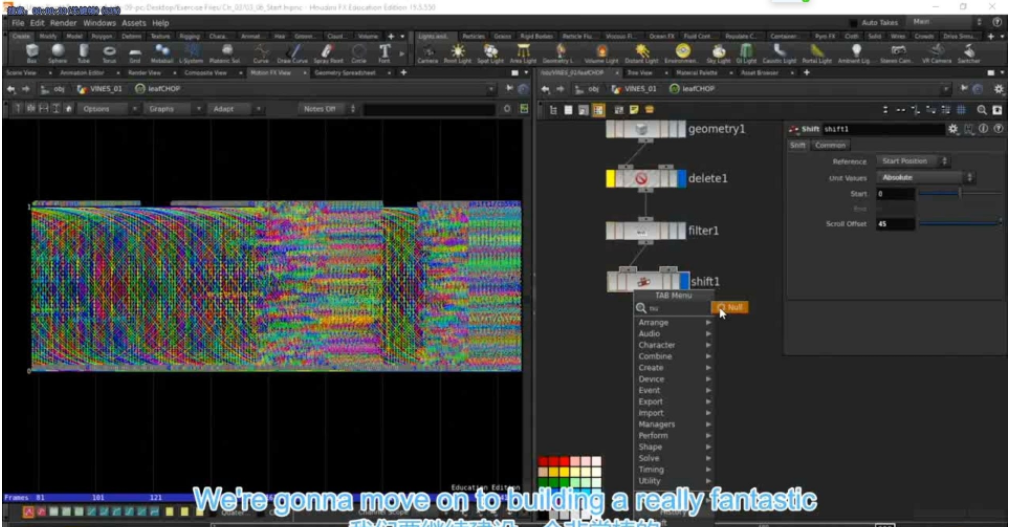Switch to the Tree View tab
1011x527 pixels.
[640, 73]
